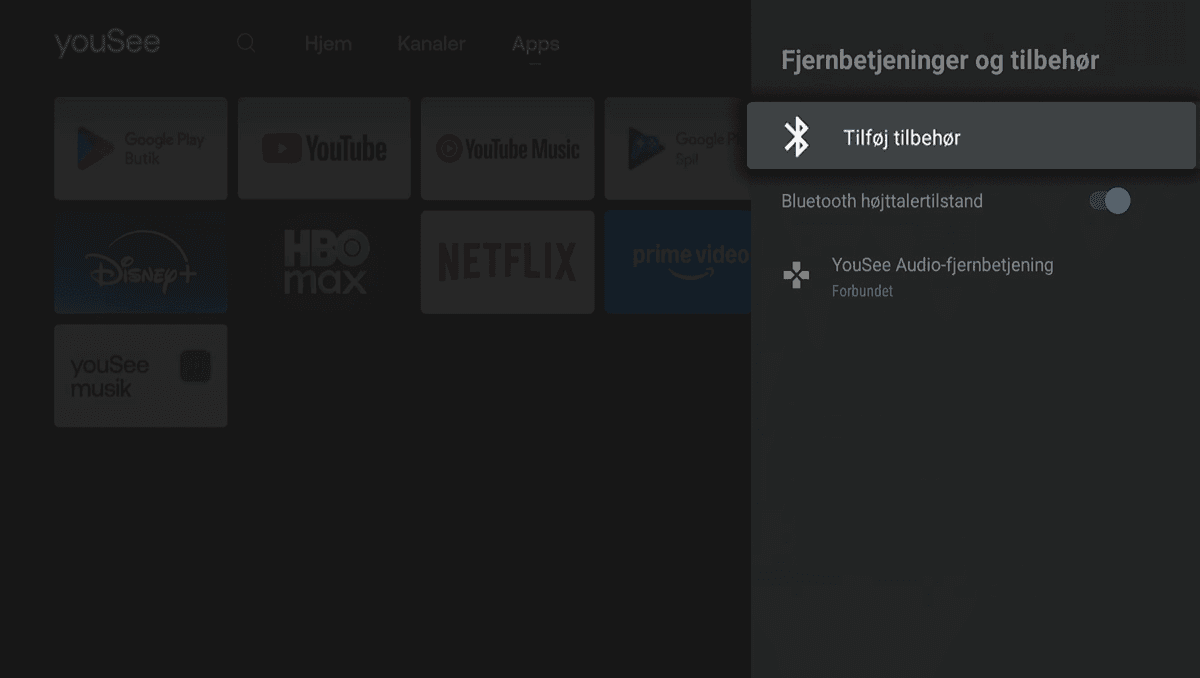Click the Forbundet status text

point(862,292)
